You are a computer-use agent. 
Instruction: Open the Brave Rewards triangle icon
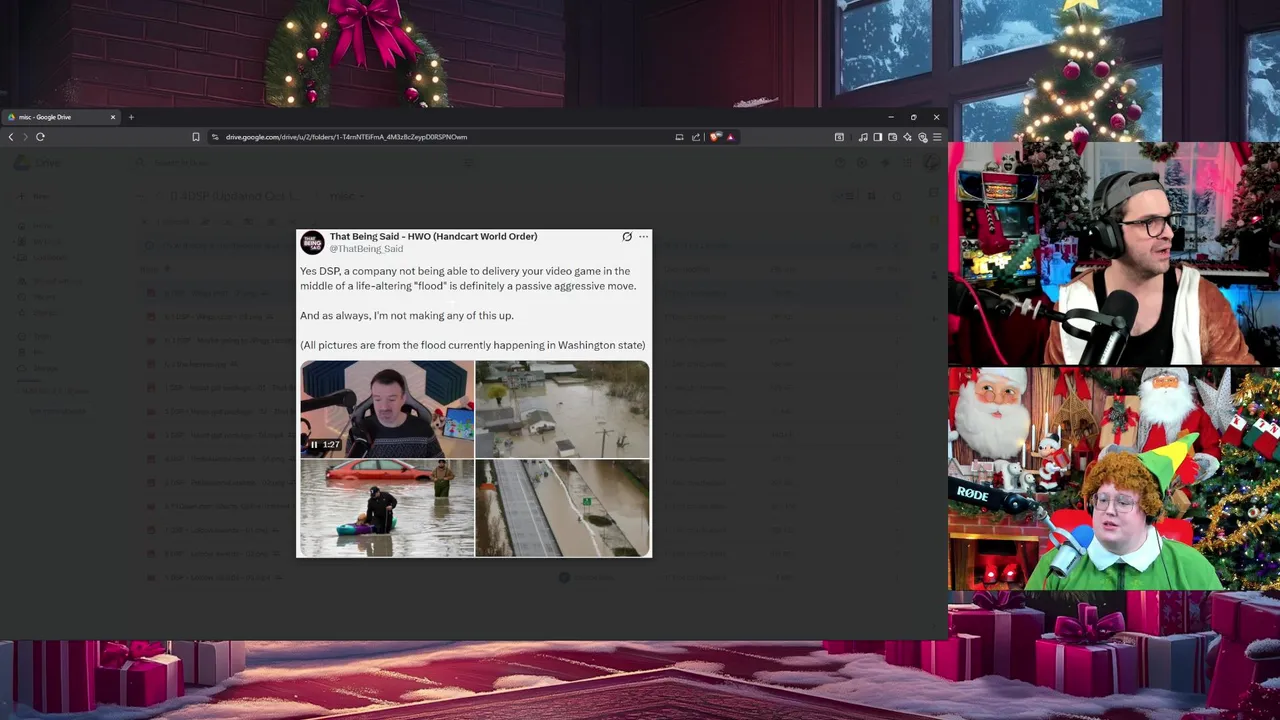(x=730, y=137)
